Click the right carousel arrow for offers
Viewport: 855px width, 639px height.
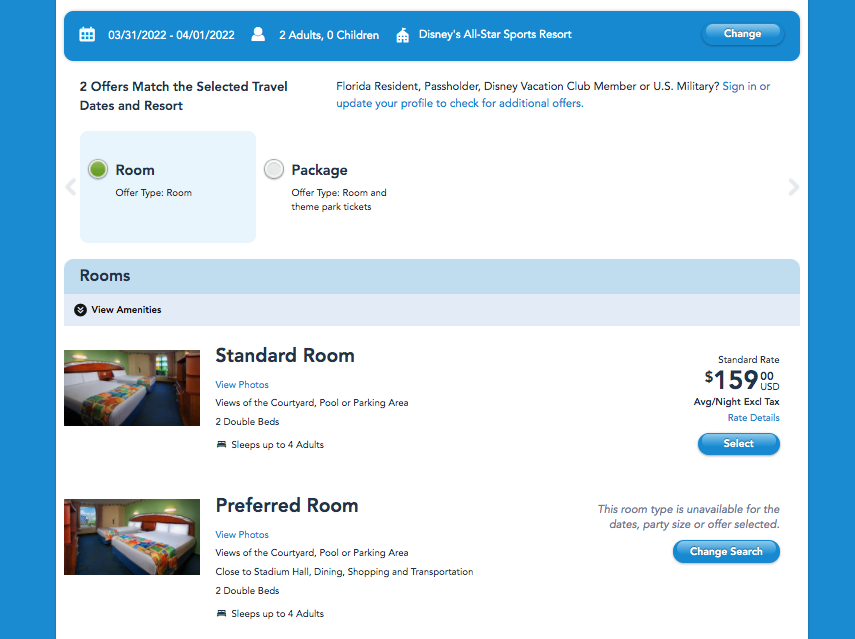pyautogui.click(x=793, y=187)
